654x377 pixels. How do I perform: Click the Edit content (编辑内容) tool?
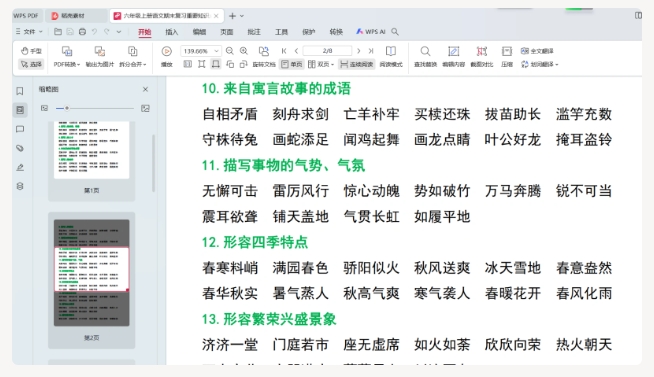click(x=453, y=57)
